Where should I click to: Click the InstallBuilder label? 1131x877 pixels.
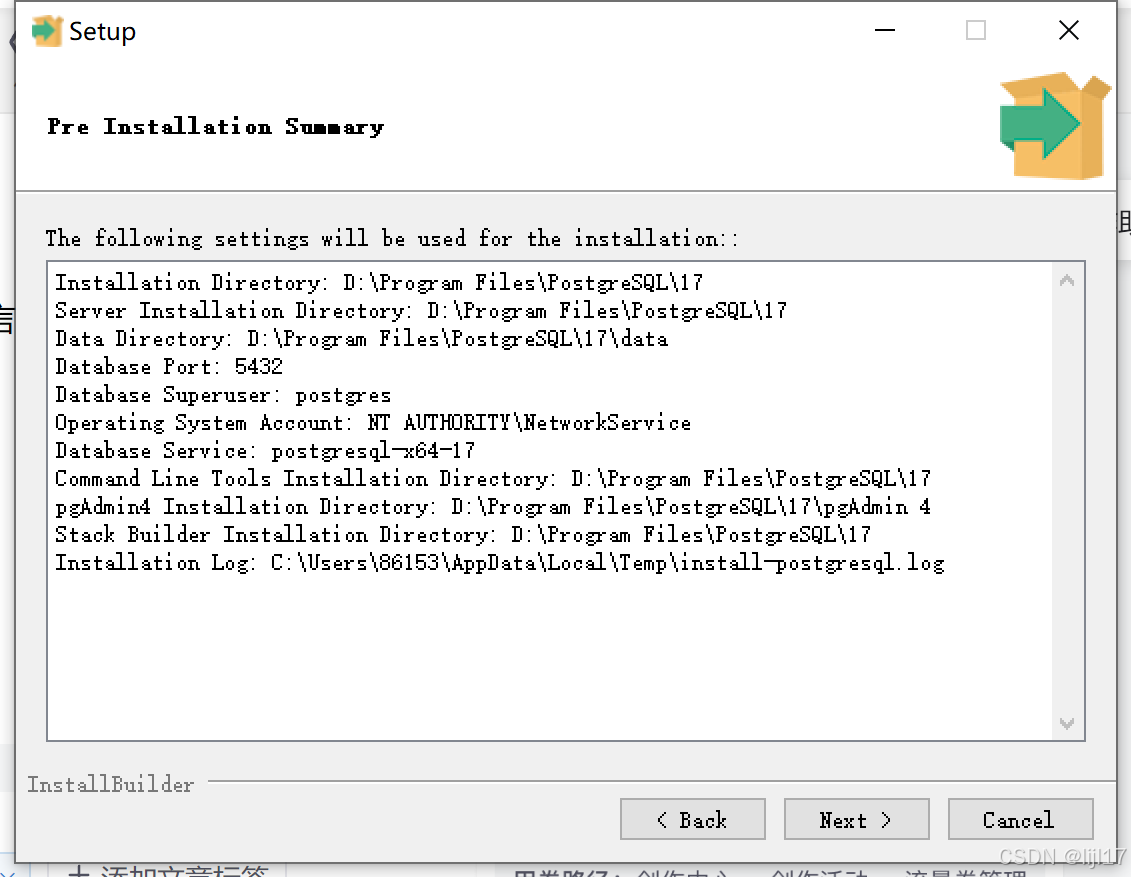(x=110, y=784)
